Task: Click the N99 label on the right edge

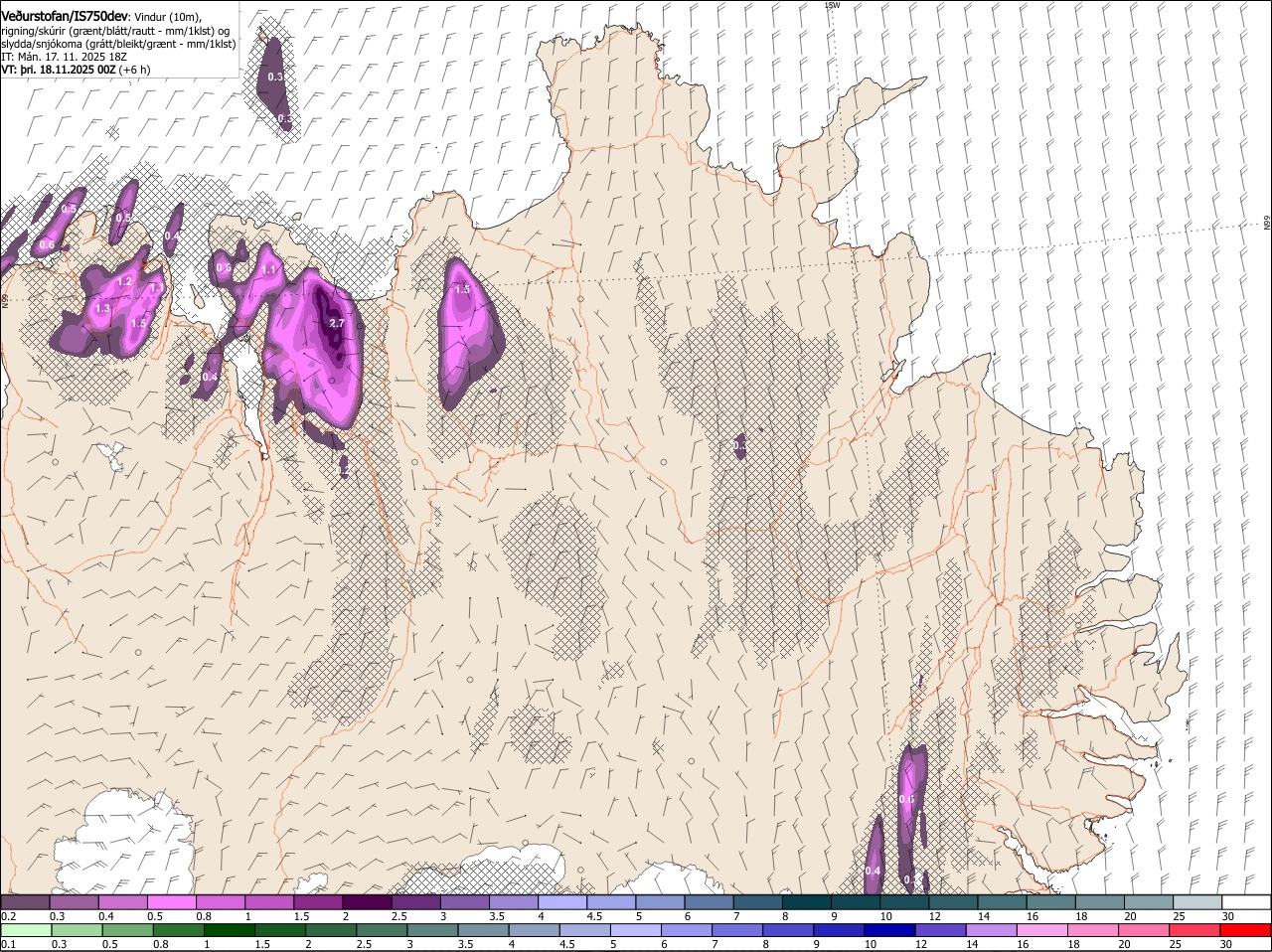Action: pyautogui.click(x=1267, y=224)
